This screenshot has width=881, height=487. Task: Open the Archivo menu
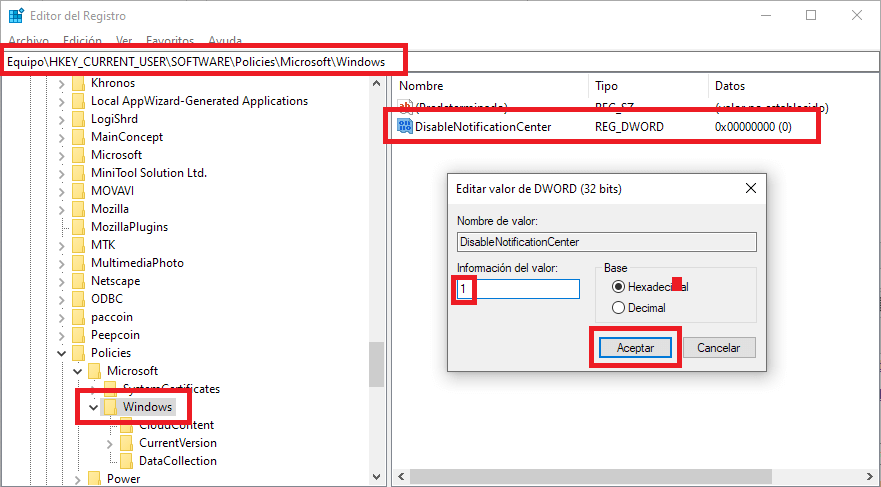(x=29, y=40)
